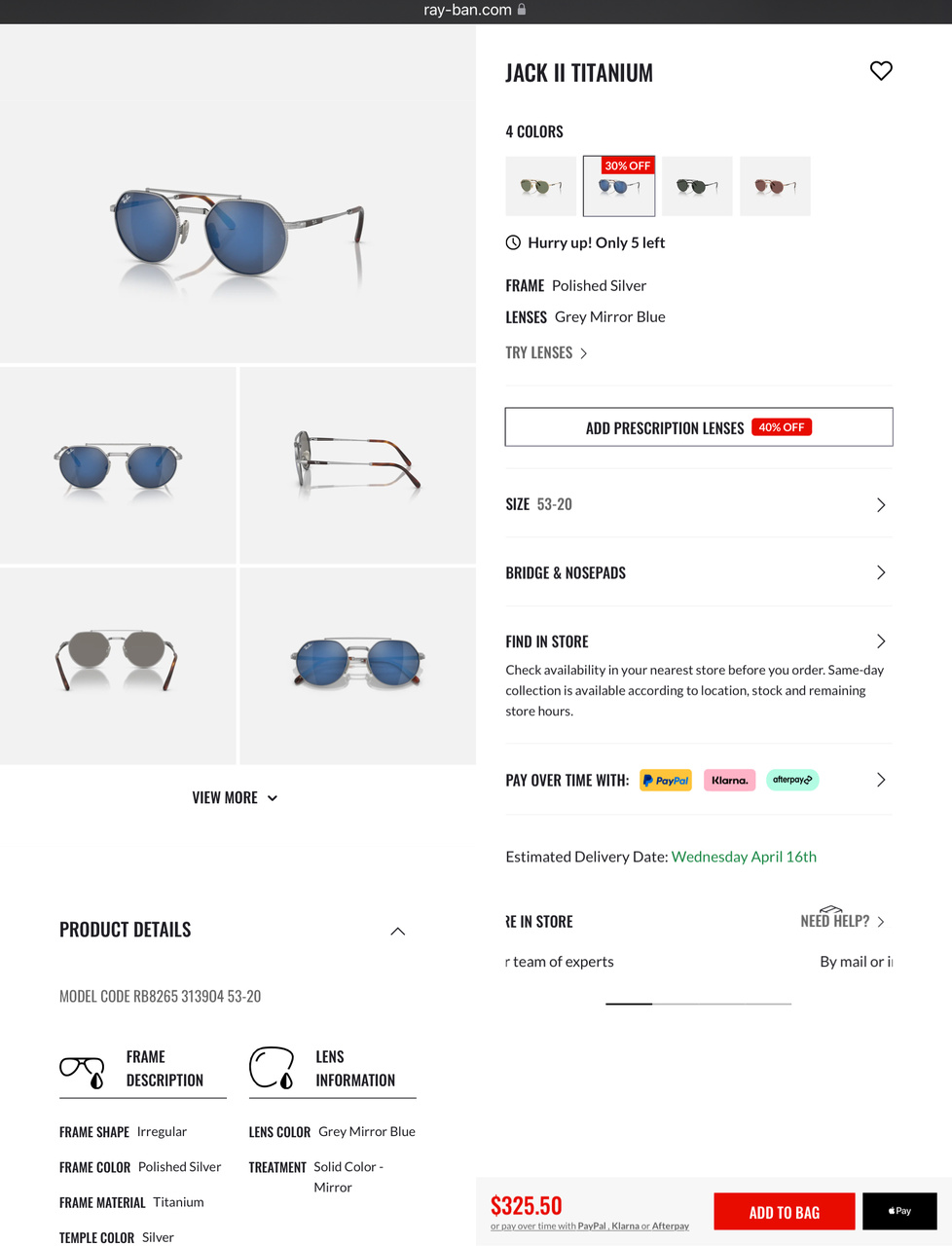Viewport: 952px width, 1246px height.
Task: Open Find in Store availability
Action: pyautogui.click(x=698, y=641)
